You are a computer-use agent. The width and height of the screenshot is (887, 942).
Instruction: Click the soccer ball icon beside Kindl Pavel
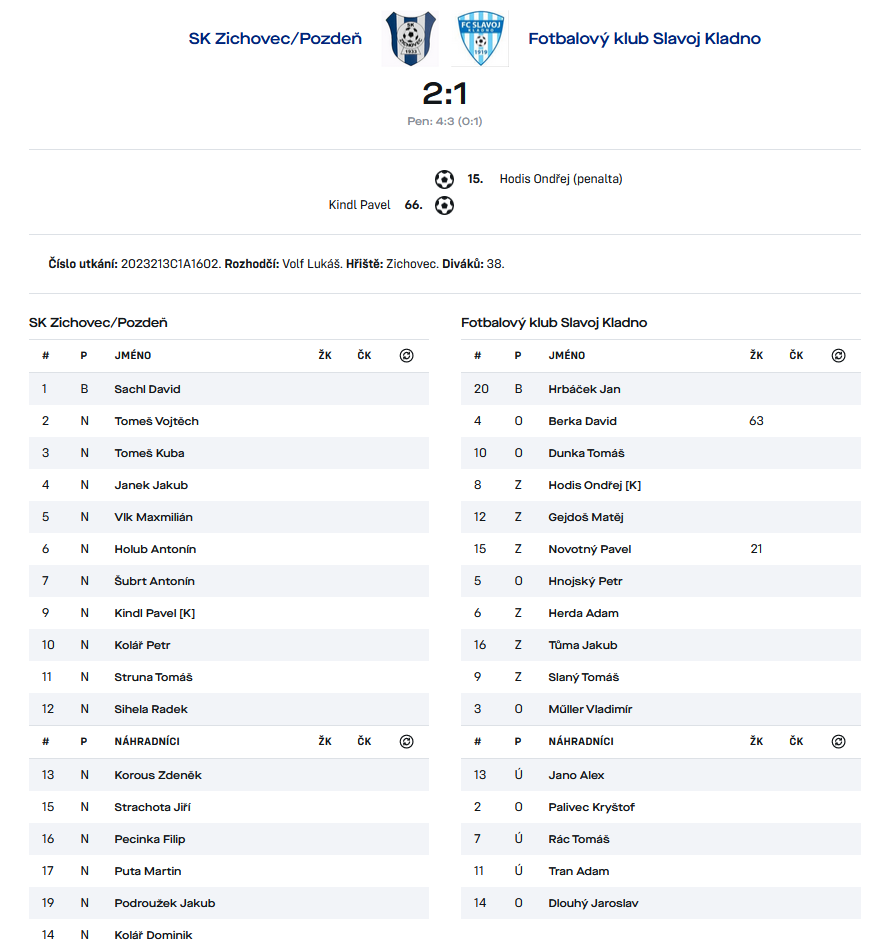(445, 206)
